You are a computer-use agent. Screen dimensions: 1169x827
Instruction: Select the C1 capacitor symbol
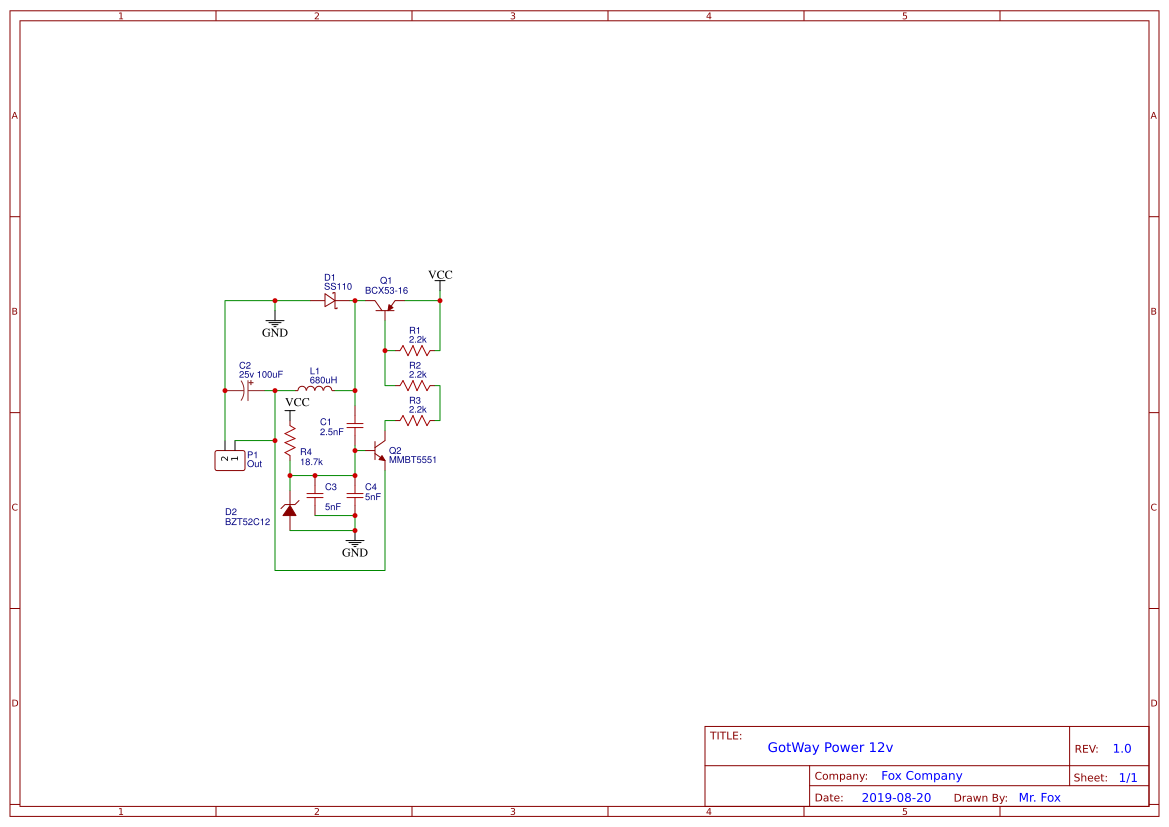coord(355,426)
